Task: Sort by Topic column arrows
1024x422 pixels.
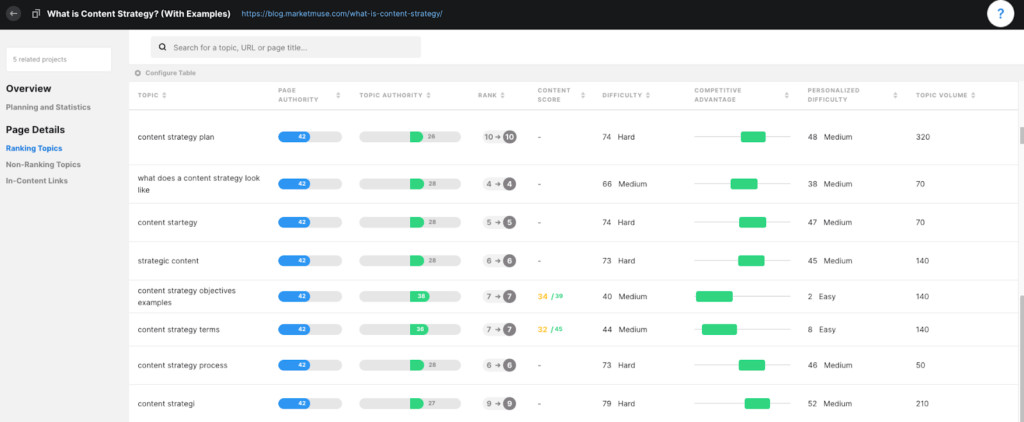Action: pyautogui.click(x=164, y=95)
